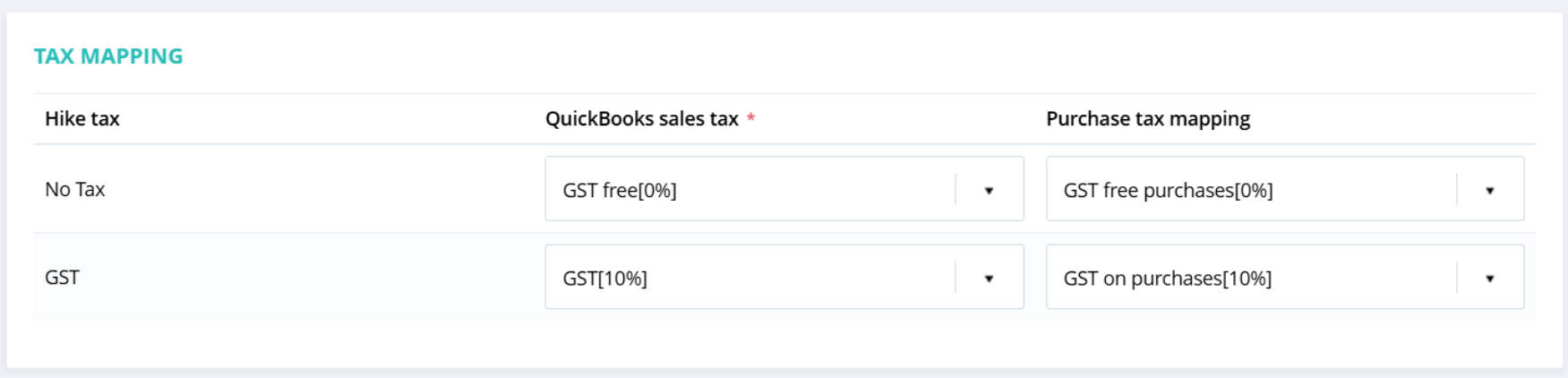Screen dimensions: 1568x378
Task: Click the GST[10%] selected value text
Action: pyautogui.click(x=604, y=279)
